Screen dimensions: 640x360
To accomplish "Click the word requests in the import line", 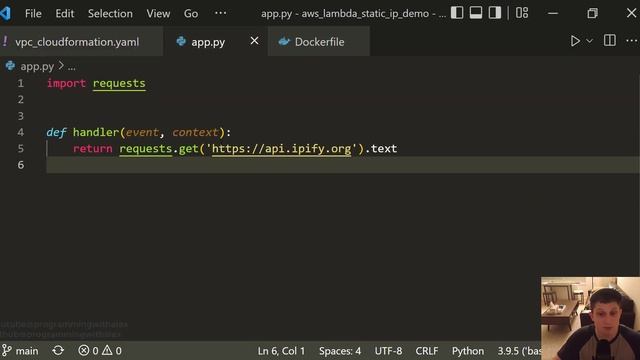I will 119,83.
